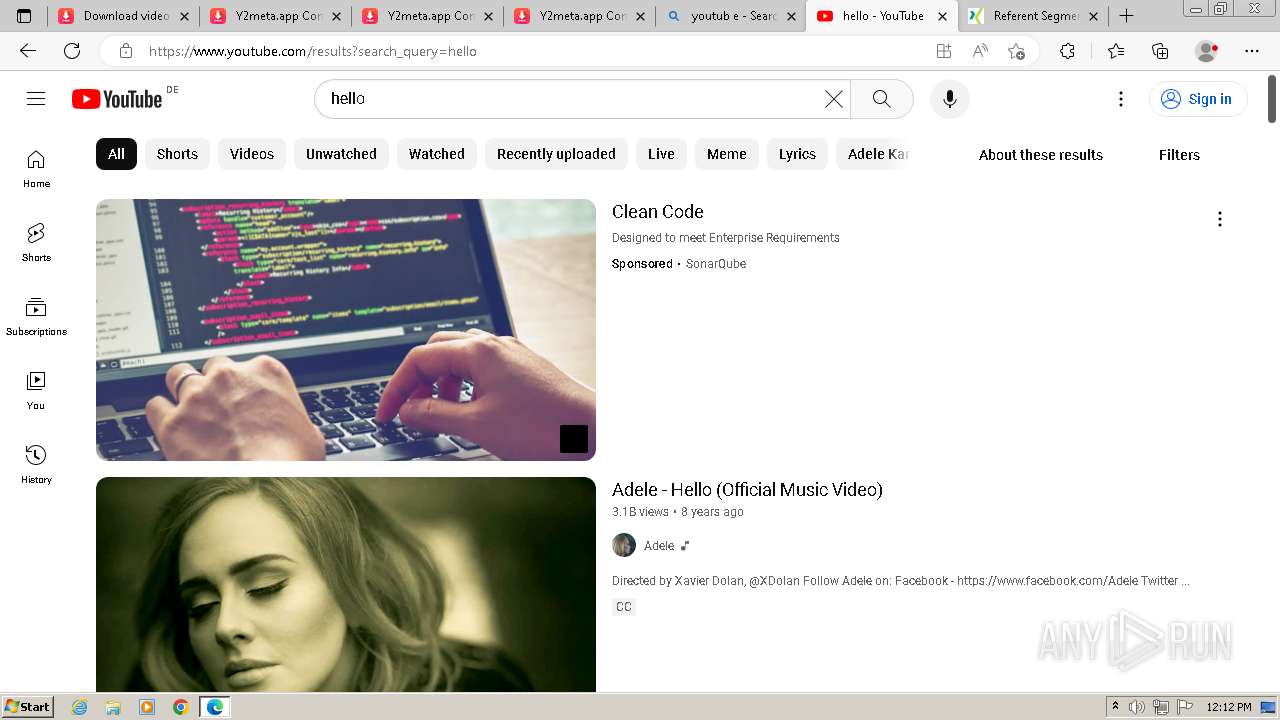Close the hello - YouTube tab

pyautogui.click(x=942, y=16)
